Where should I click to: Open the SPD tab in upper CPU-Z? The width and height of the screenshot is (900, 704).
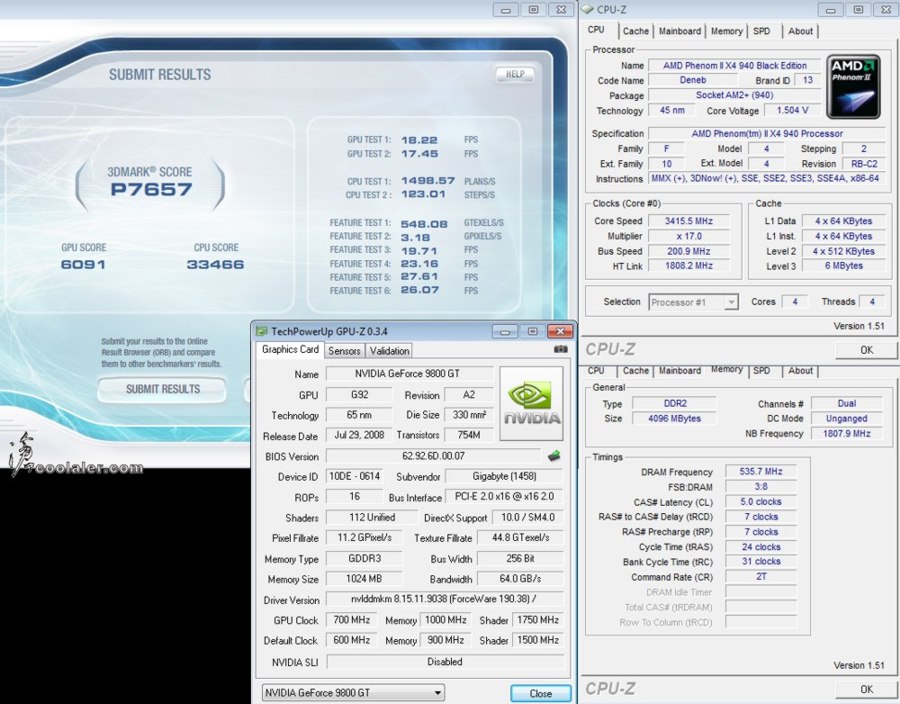(762, 31)
